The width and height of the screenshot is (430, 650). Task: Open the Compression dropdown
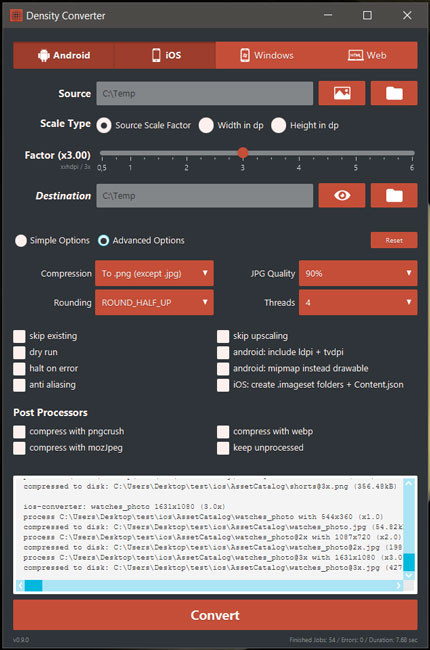[154, 273]
